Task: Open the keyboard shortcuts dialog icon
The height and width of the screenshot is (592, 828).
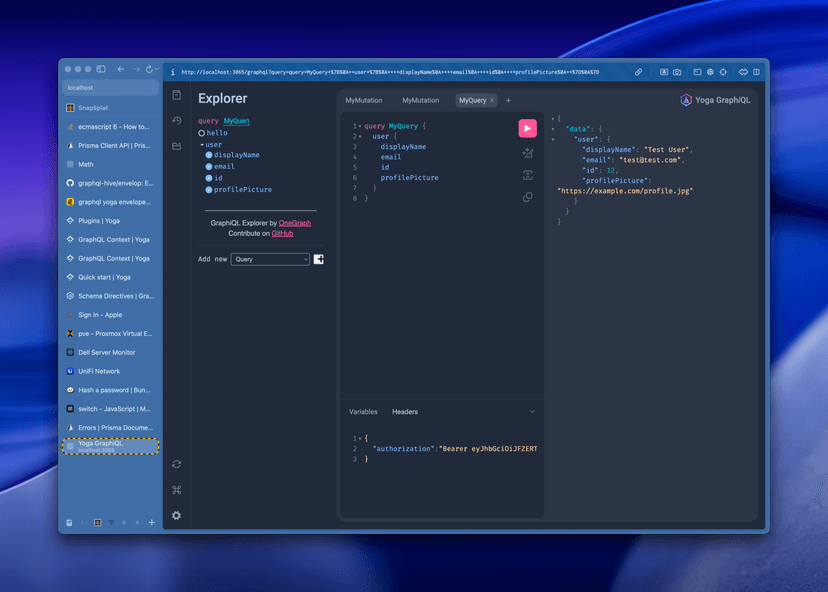Action: [x=177, y=490]
